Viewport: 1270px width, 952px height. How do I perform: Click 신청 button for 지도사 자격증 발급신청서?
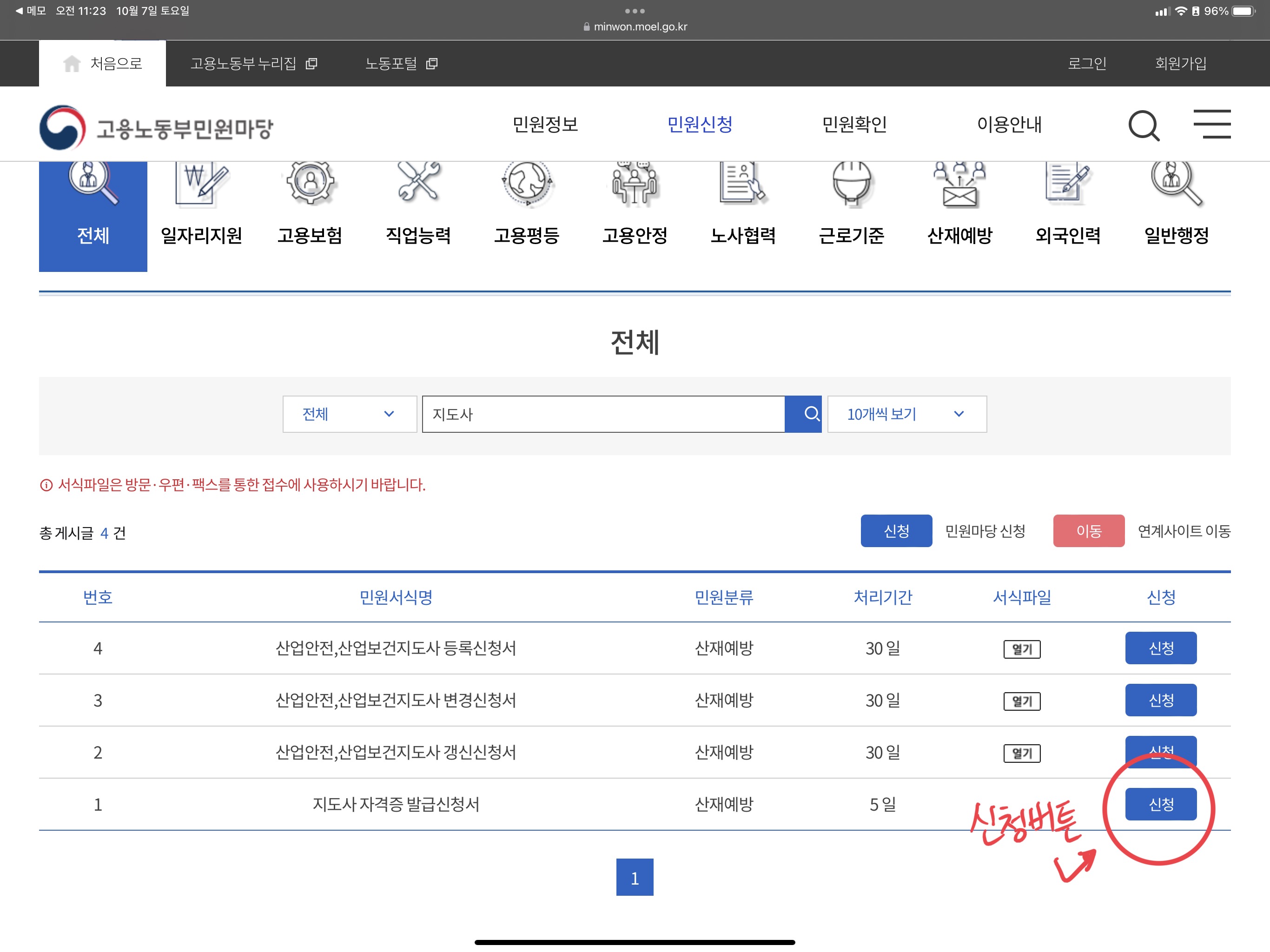(x=1160, y=804)
